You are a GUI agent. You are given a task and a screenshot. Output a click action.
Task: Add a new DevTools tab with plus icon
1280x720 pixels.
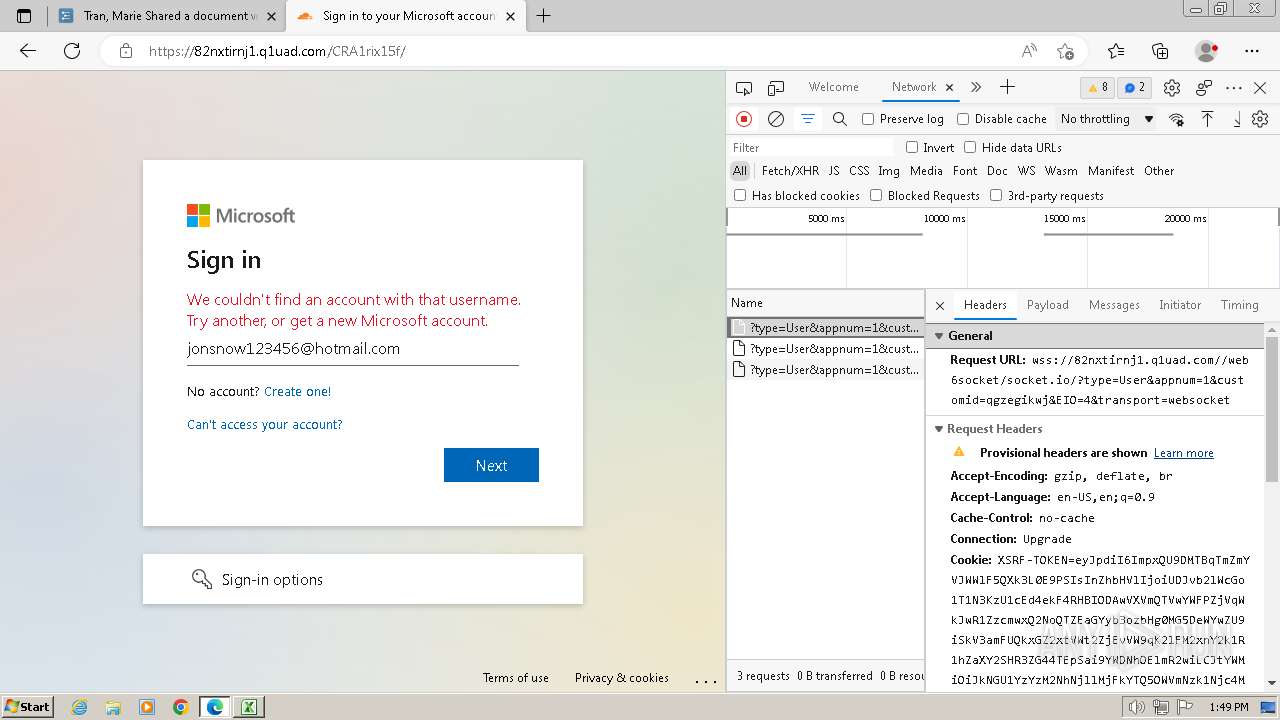pos(1007,87)
